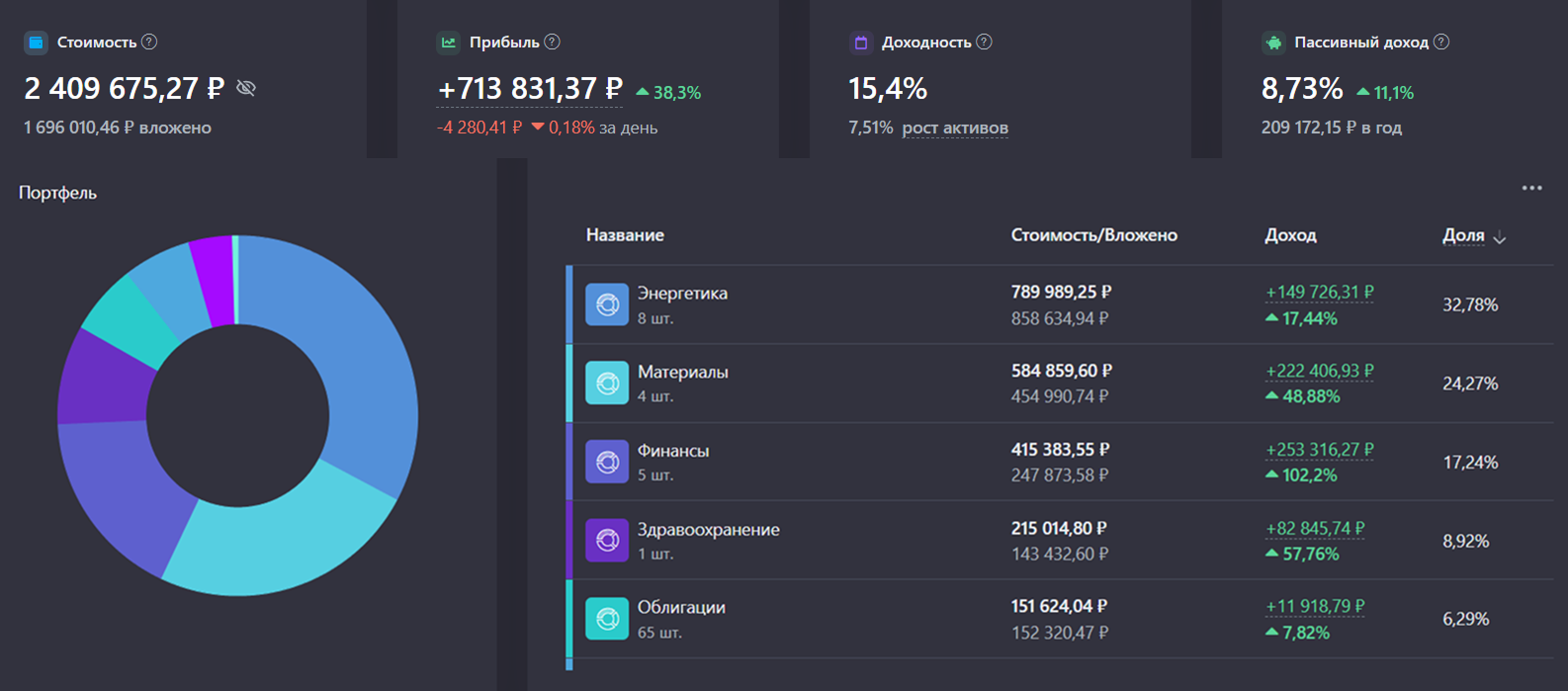Image resolution: width=1568 pixels, height=691 pixels.
Task: Click the wallet icon beside Стоимость
Action: tap(36, 43)
